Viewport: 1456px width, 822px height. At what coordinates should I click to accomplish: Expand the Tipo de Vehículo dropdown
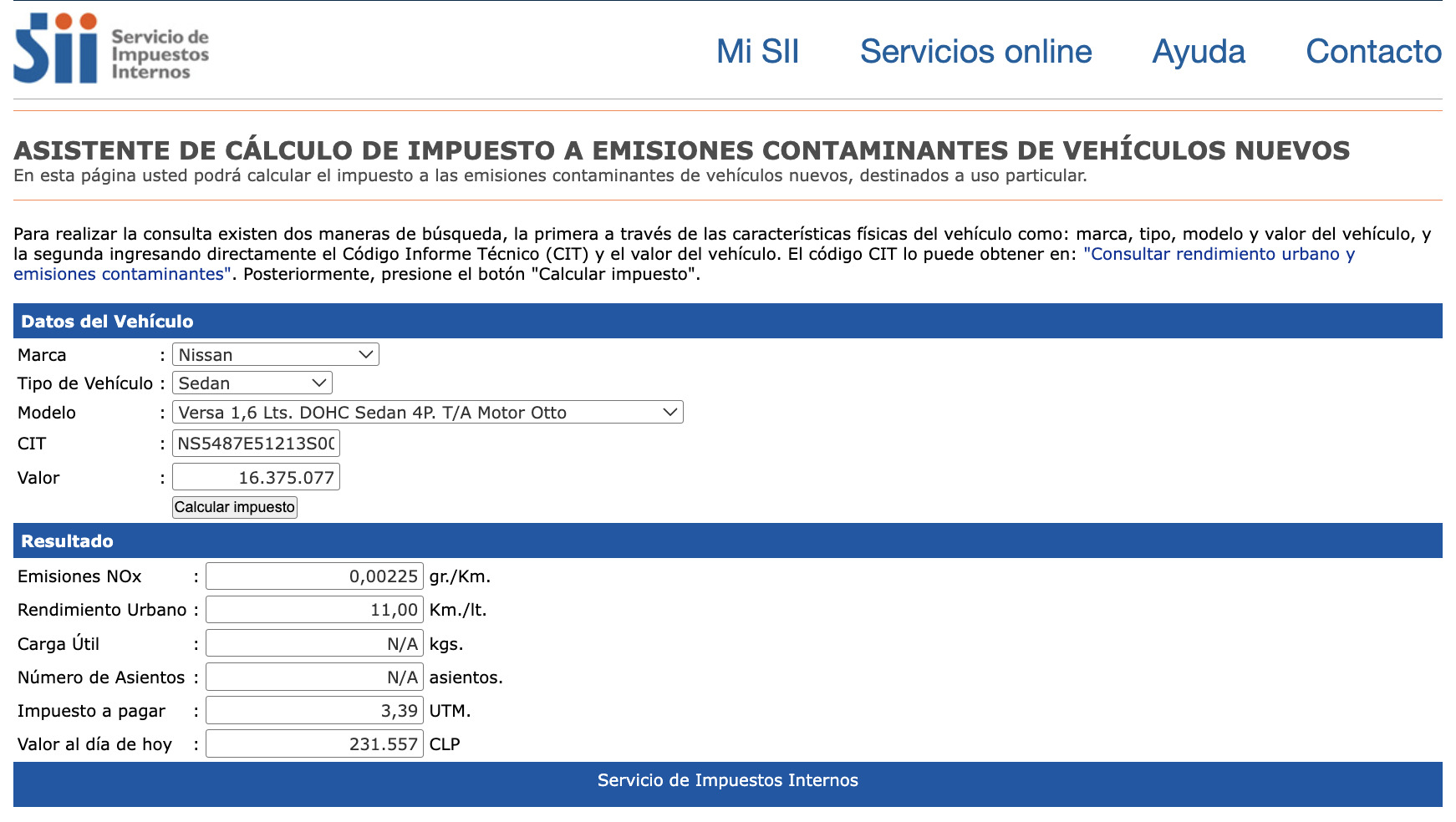252,383
